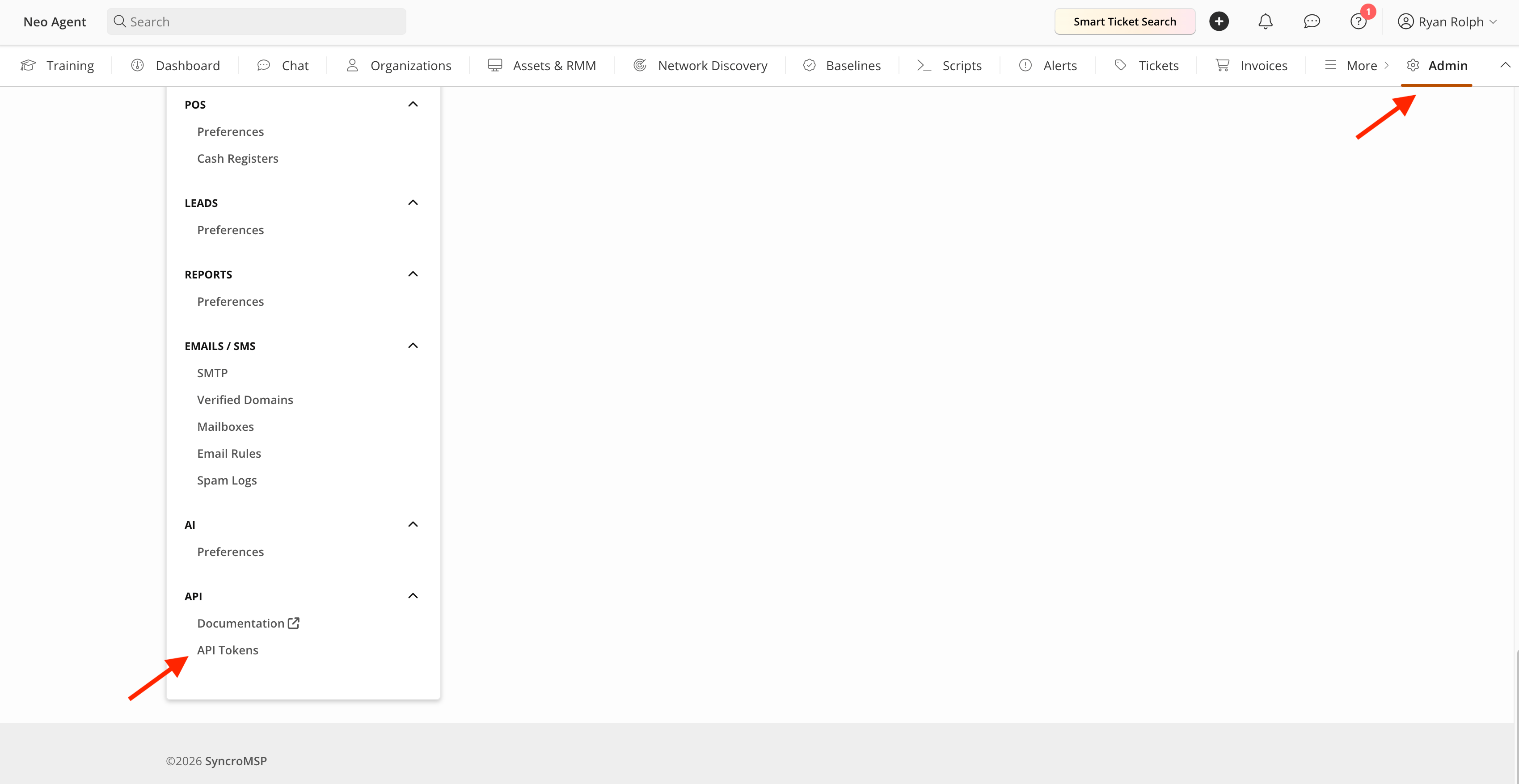This screenshot has width=1519, height=784.
Task: Open API Documentation link
Action: tap(248, 623)
